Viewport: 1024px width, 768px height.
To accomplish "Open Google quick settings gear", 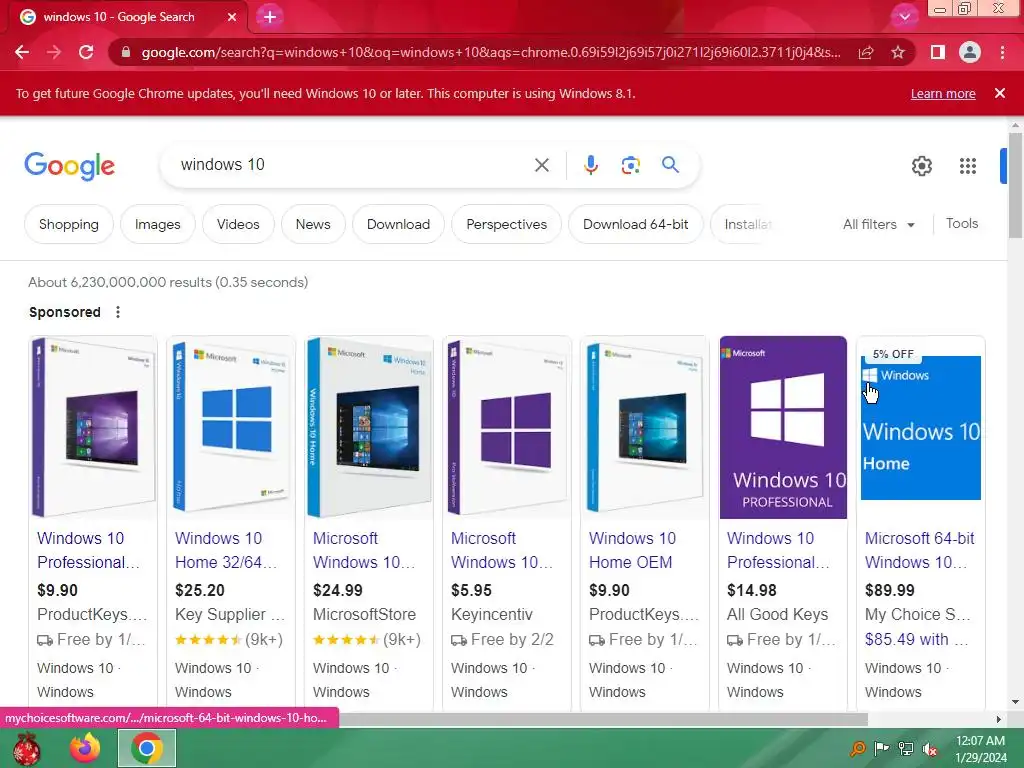I will [921, 166].
